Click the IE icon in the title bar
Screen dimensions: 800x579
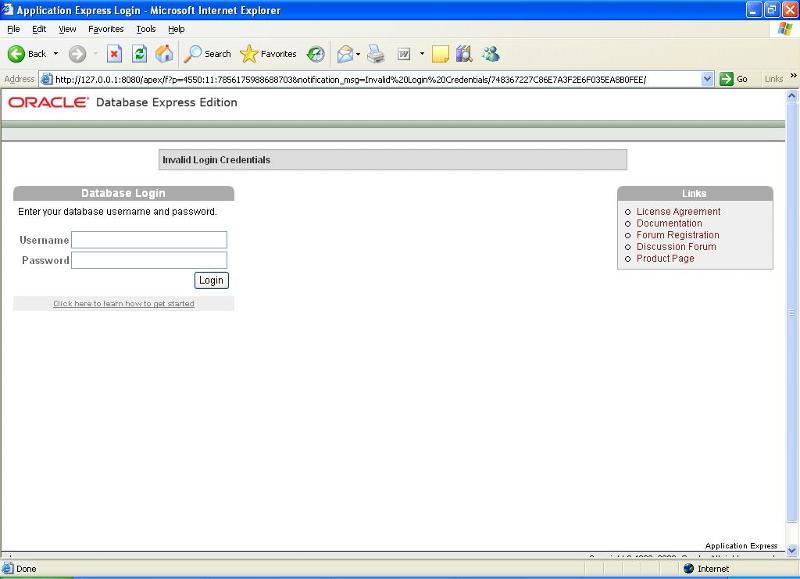click(x=8, y=10)
